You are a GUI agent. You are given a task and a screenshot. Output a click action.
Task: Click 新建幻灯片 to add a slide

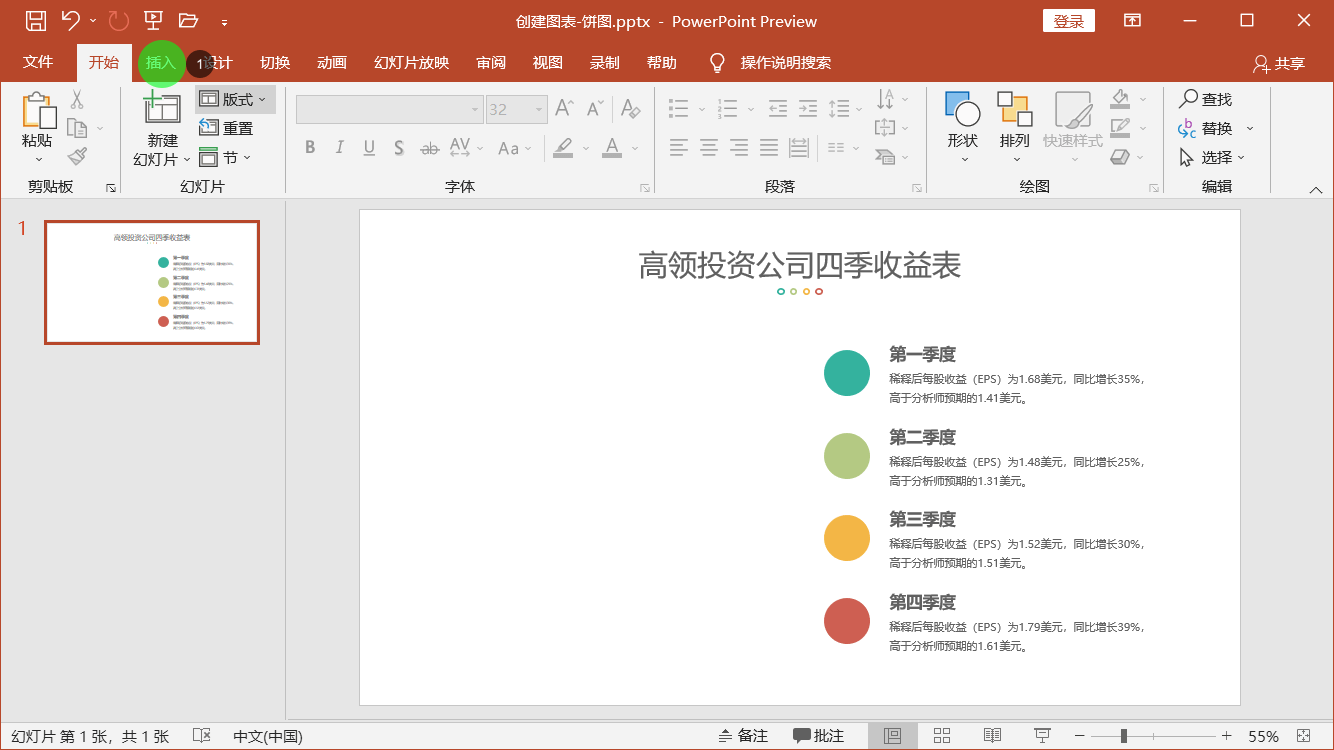click(x=161, y=127)
